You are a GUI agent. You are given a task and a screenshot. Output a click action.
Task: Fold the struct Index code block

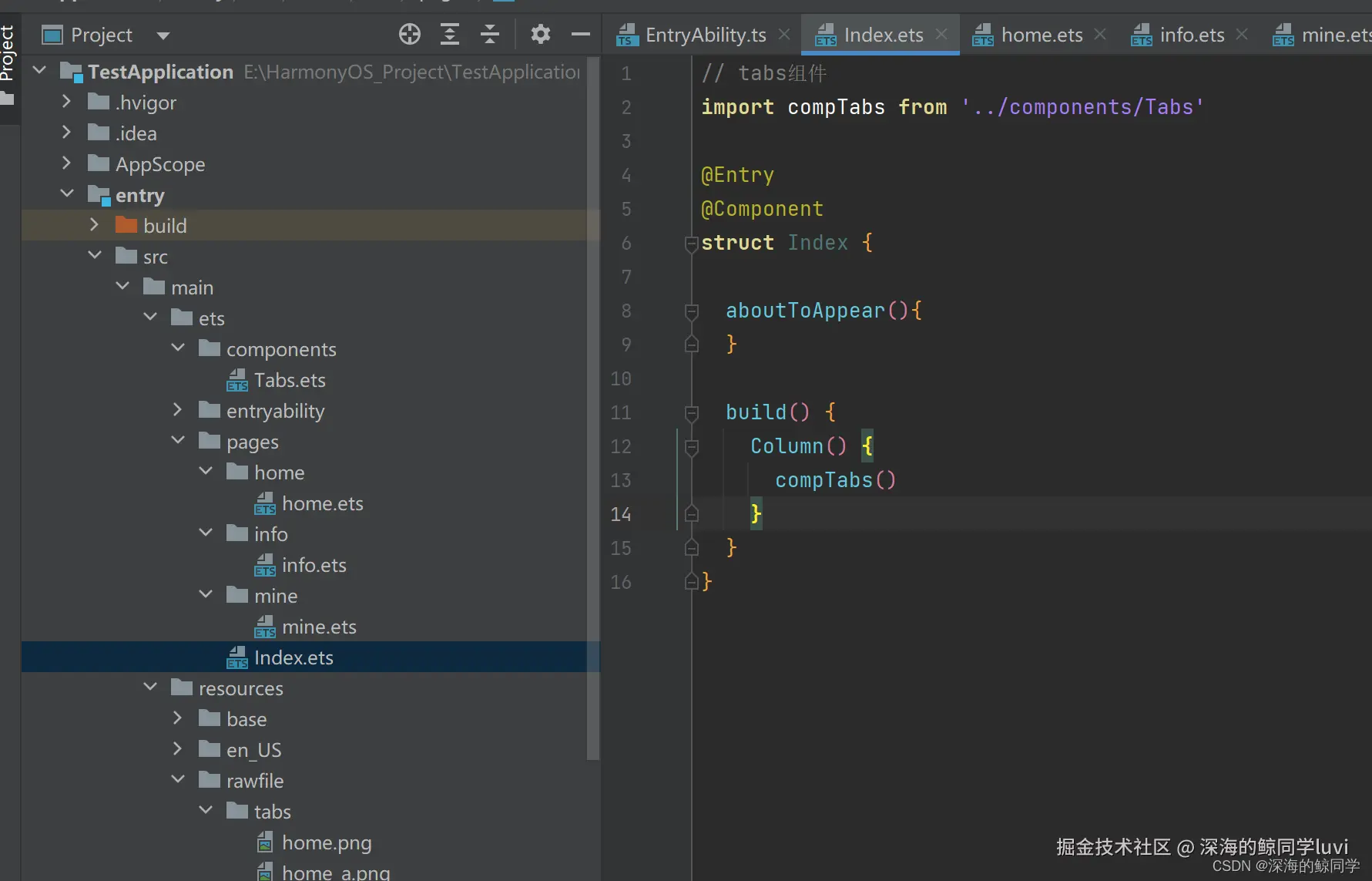(691, 244)
